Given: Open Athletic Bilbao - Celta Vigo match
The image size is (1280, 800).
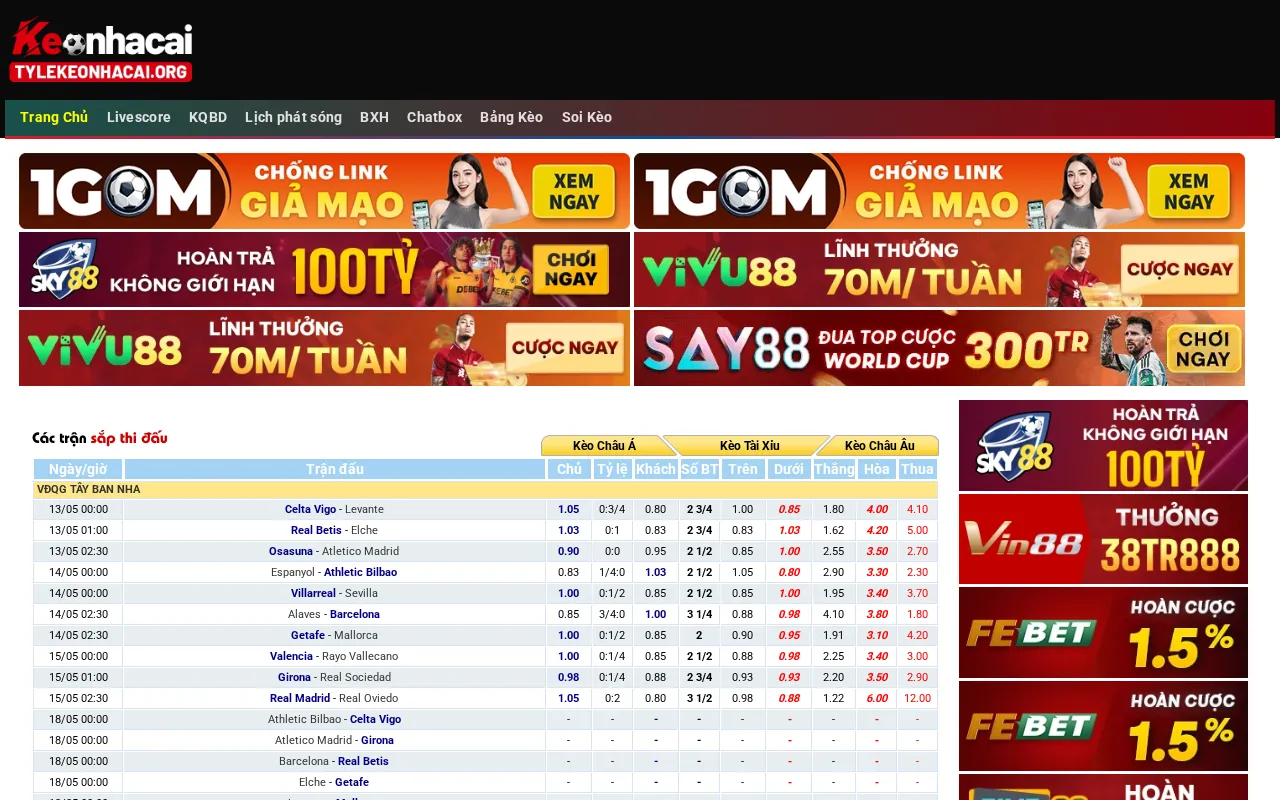Looking at the screenshot, I should coord(334,719).
